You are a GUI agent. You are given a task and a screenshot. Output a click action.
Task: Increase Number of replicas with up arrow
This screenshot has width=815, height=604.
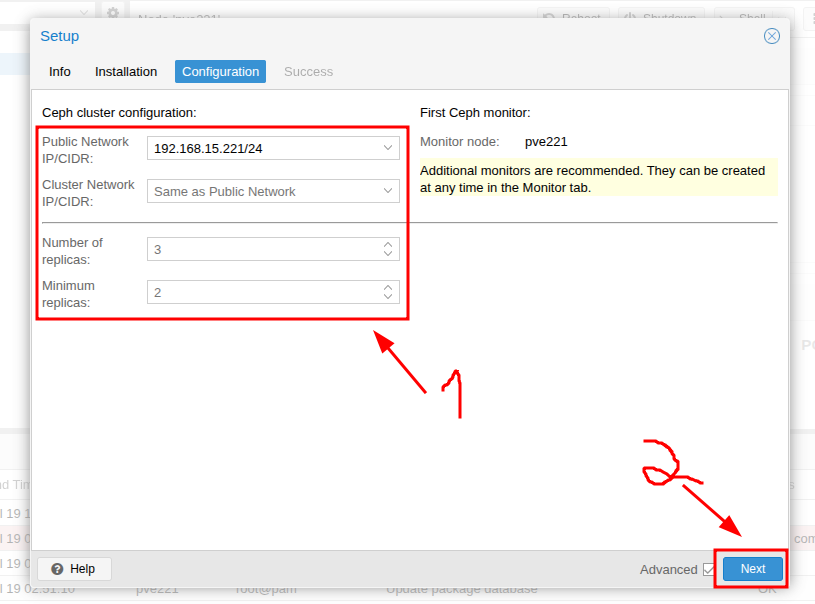click(x=388, y=244)
